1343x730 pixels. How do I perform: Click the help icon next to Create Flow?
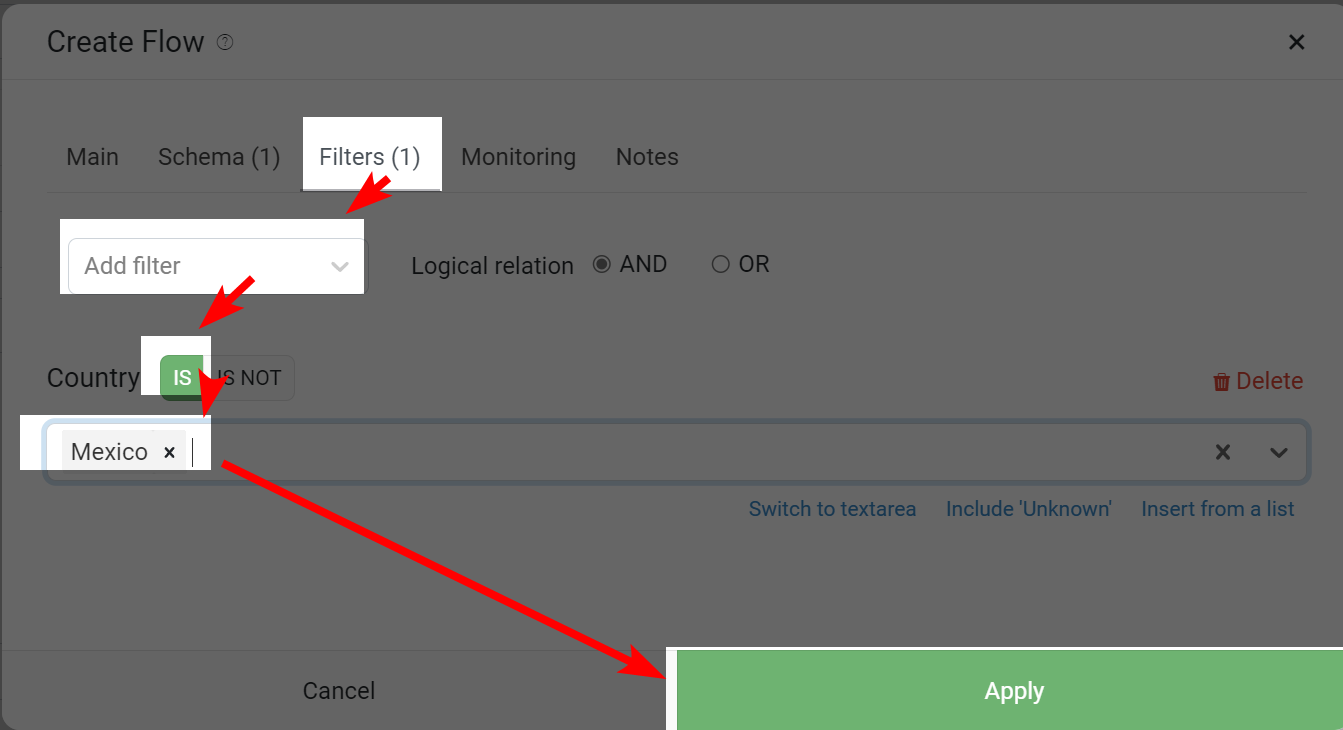click(x=225, y=42)
